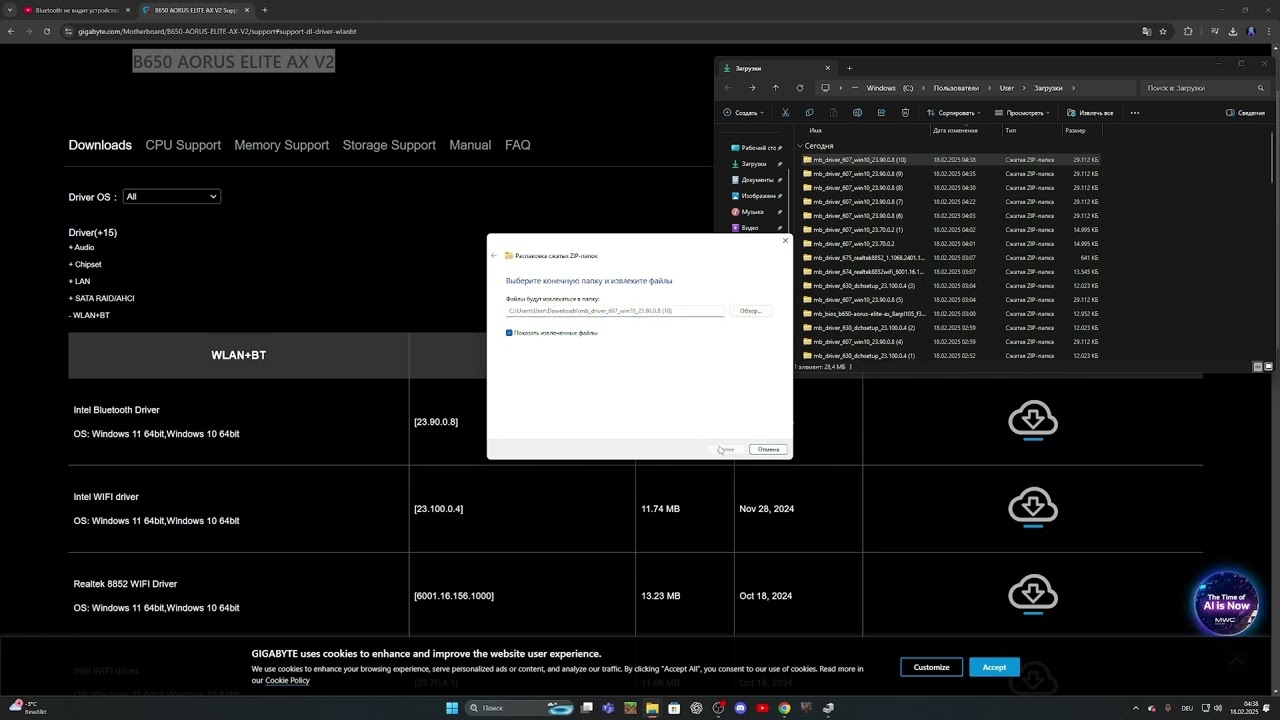Open the Storage Support tab
1280x720 pixels.
click(x=389, y=145)
